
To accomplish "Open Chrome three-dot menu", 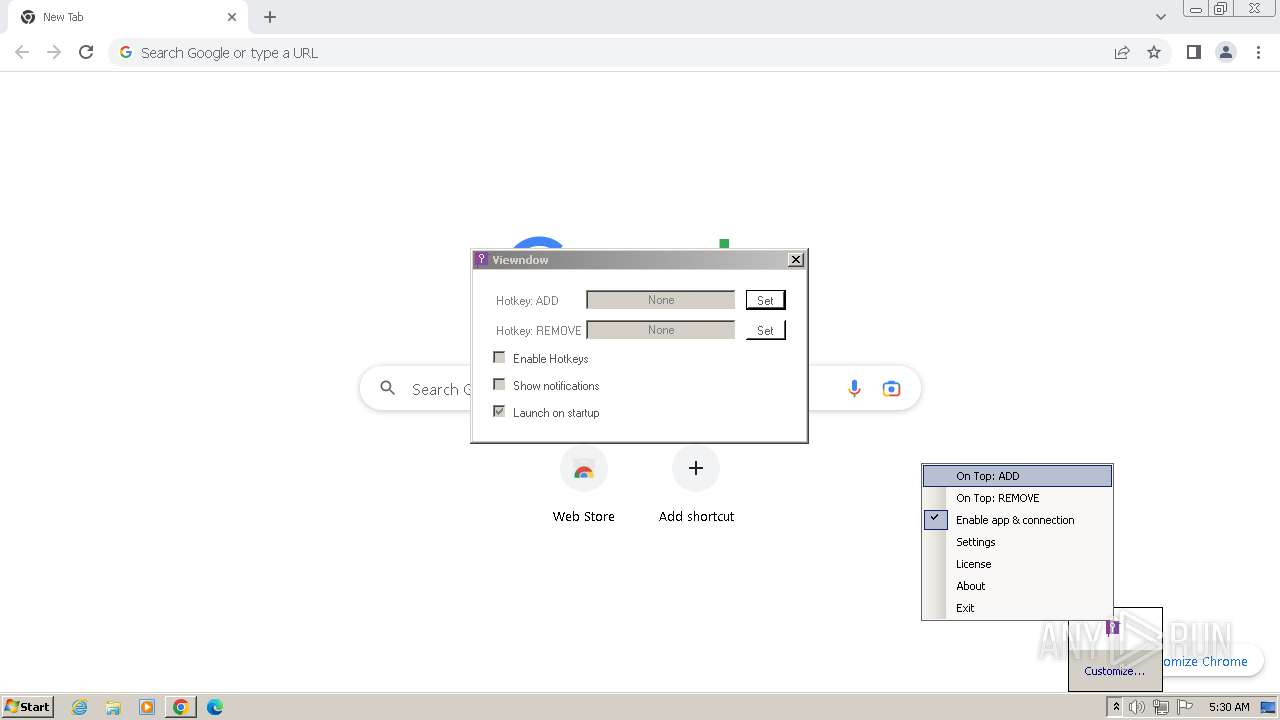I will pyautogui.click(x=1259, y=53).
